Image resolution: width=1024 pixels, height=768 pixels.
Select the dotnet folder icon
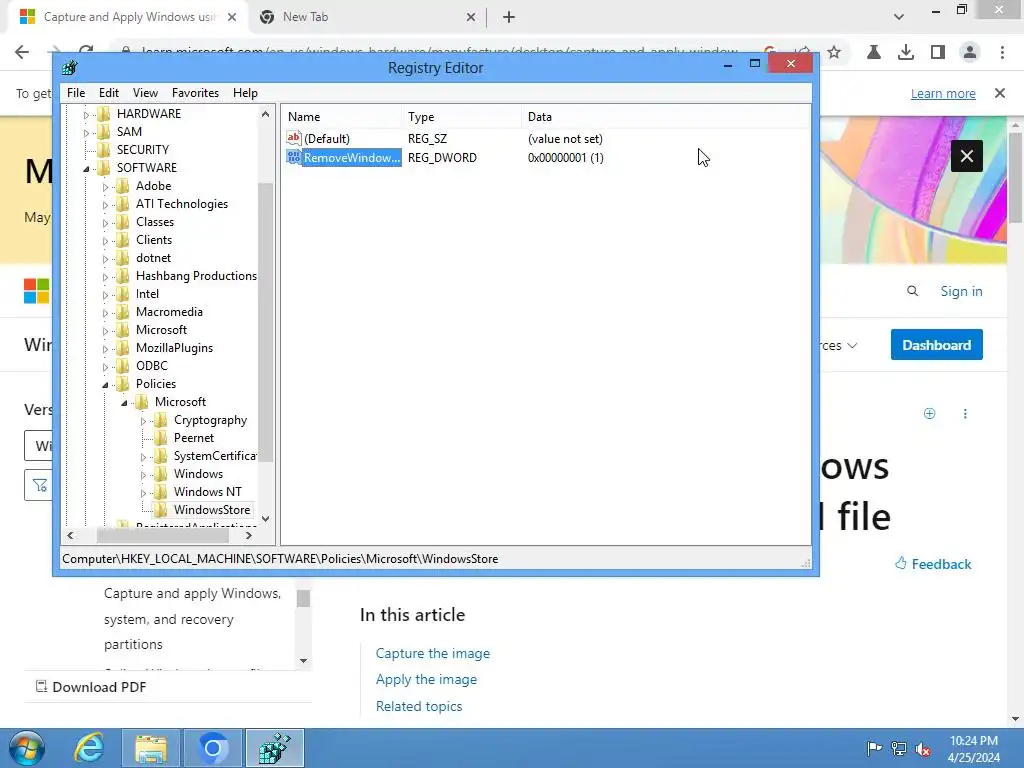pyautogui.click(x=123, y=258)
